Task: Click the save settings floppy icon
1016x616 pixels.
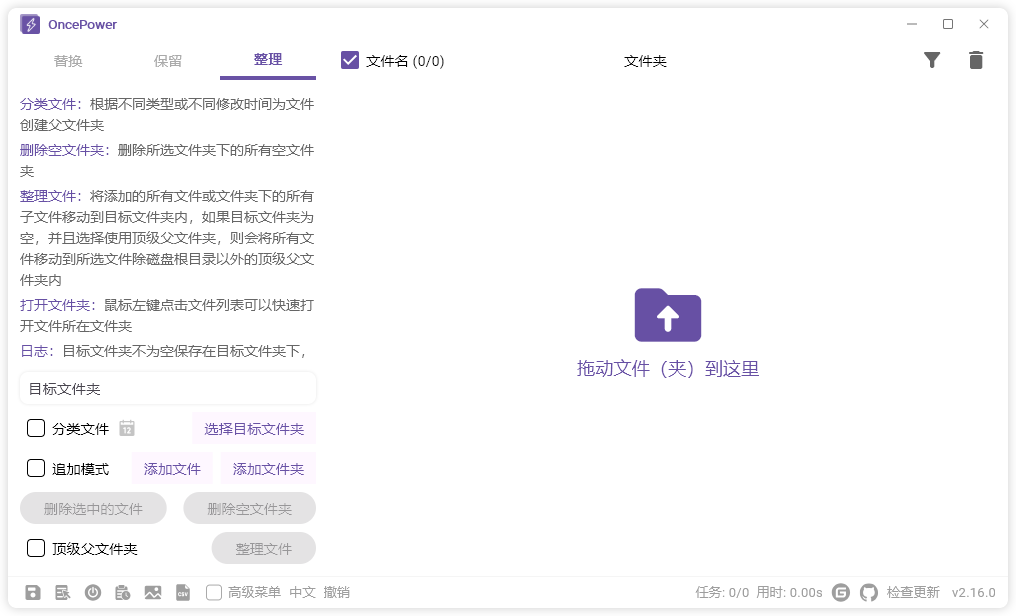Action: click(33, 592)
